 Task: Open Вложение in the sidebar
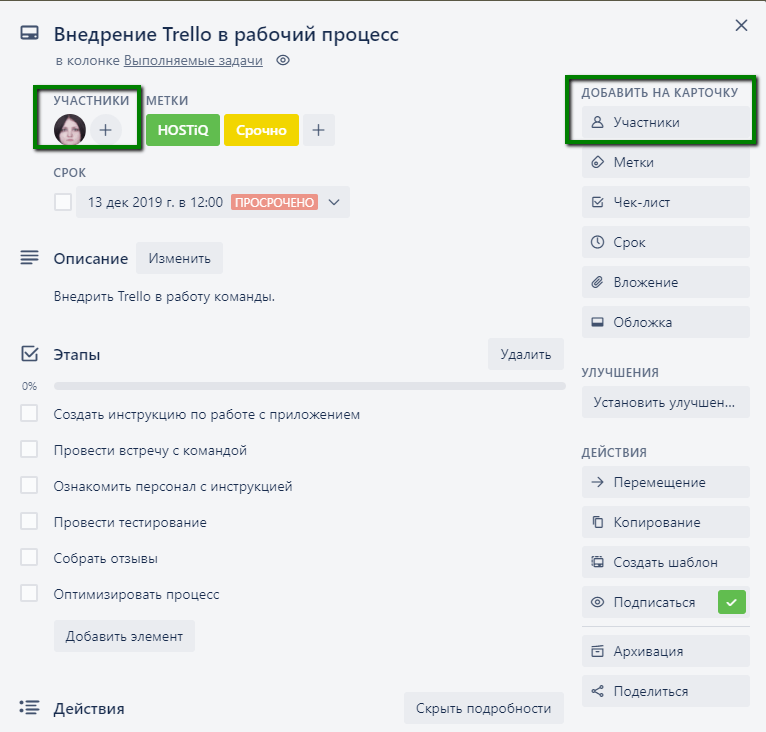tap(665, 282)
